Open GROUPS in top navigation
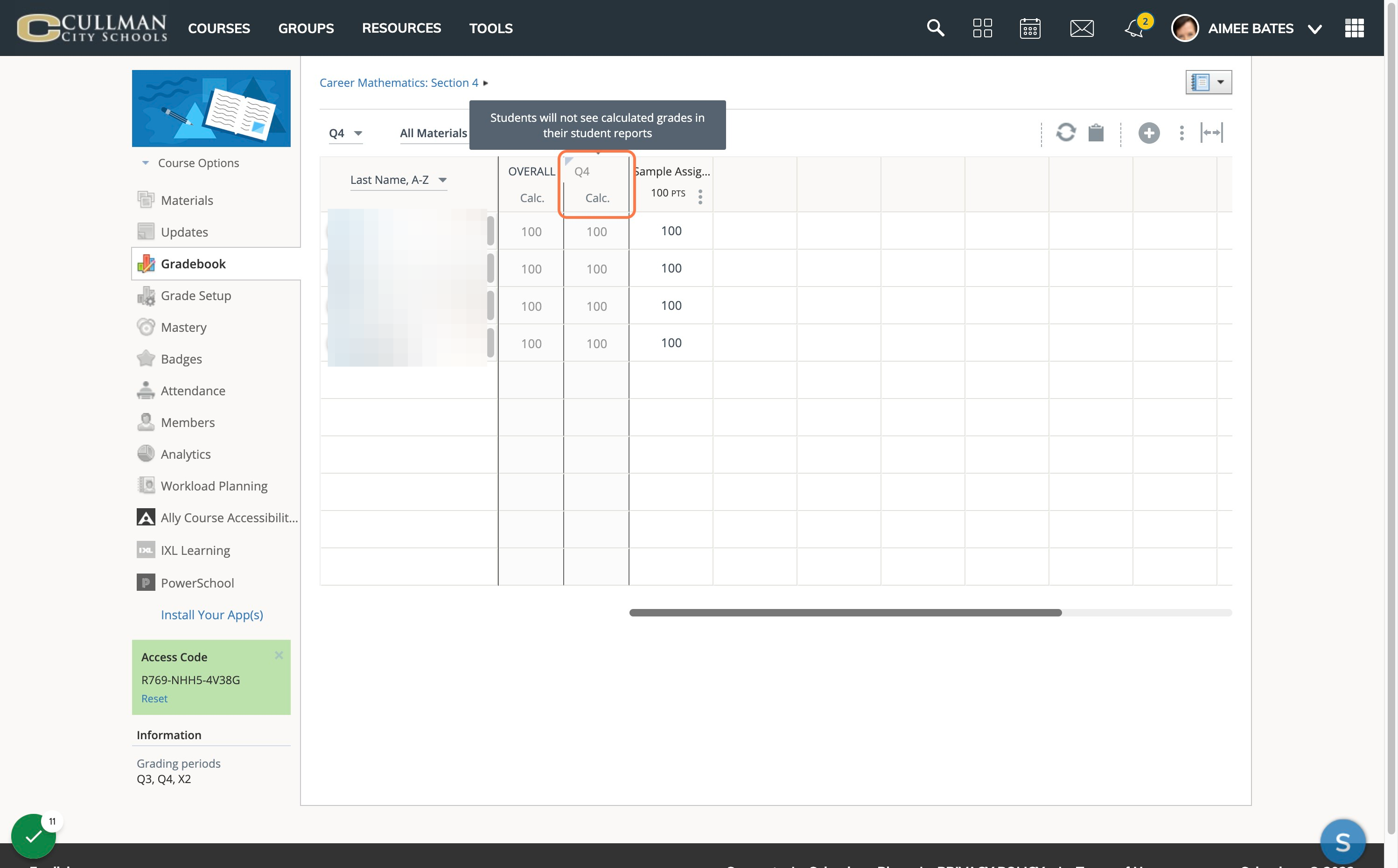Screen dimensions: 1398x868 (x=306, y=28)
